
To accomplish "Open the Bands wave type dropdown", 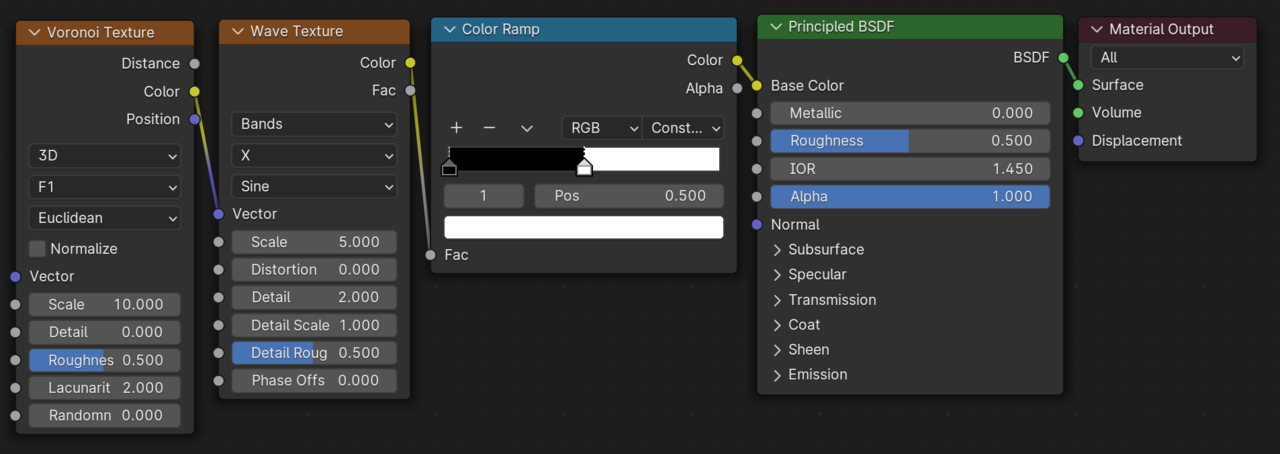I will point(314,125).
